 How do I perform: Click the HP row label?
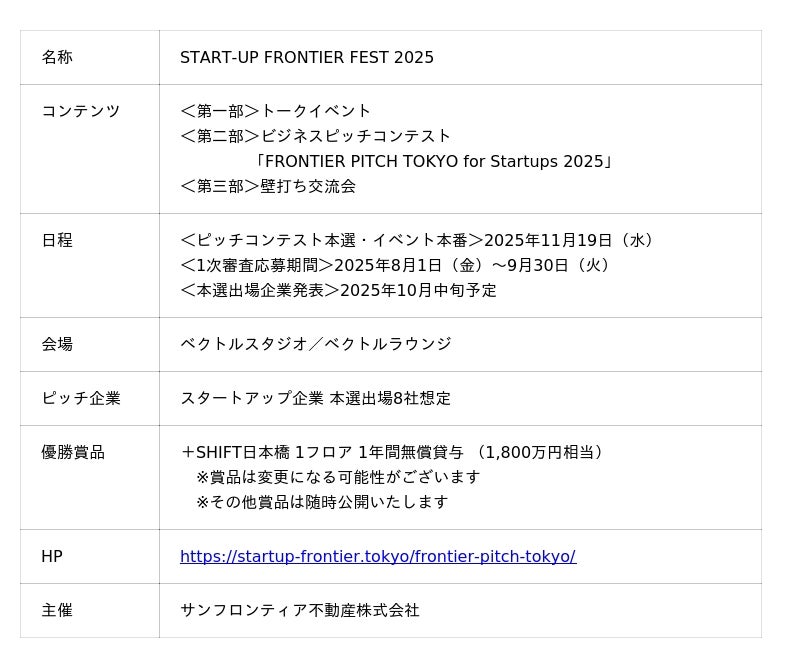click(x=52, y=556)
